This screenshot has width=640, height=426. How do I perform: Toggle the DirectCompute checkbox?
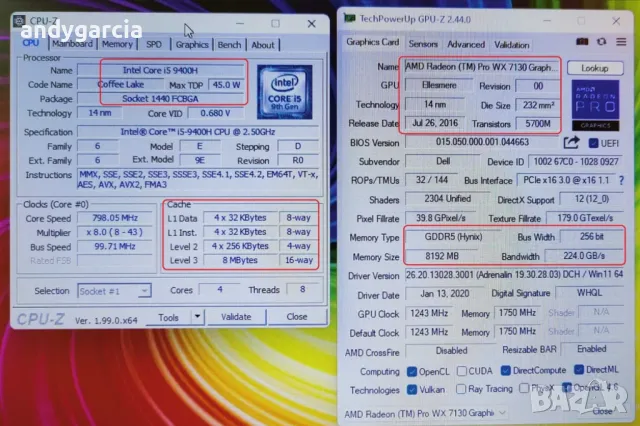506,370
